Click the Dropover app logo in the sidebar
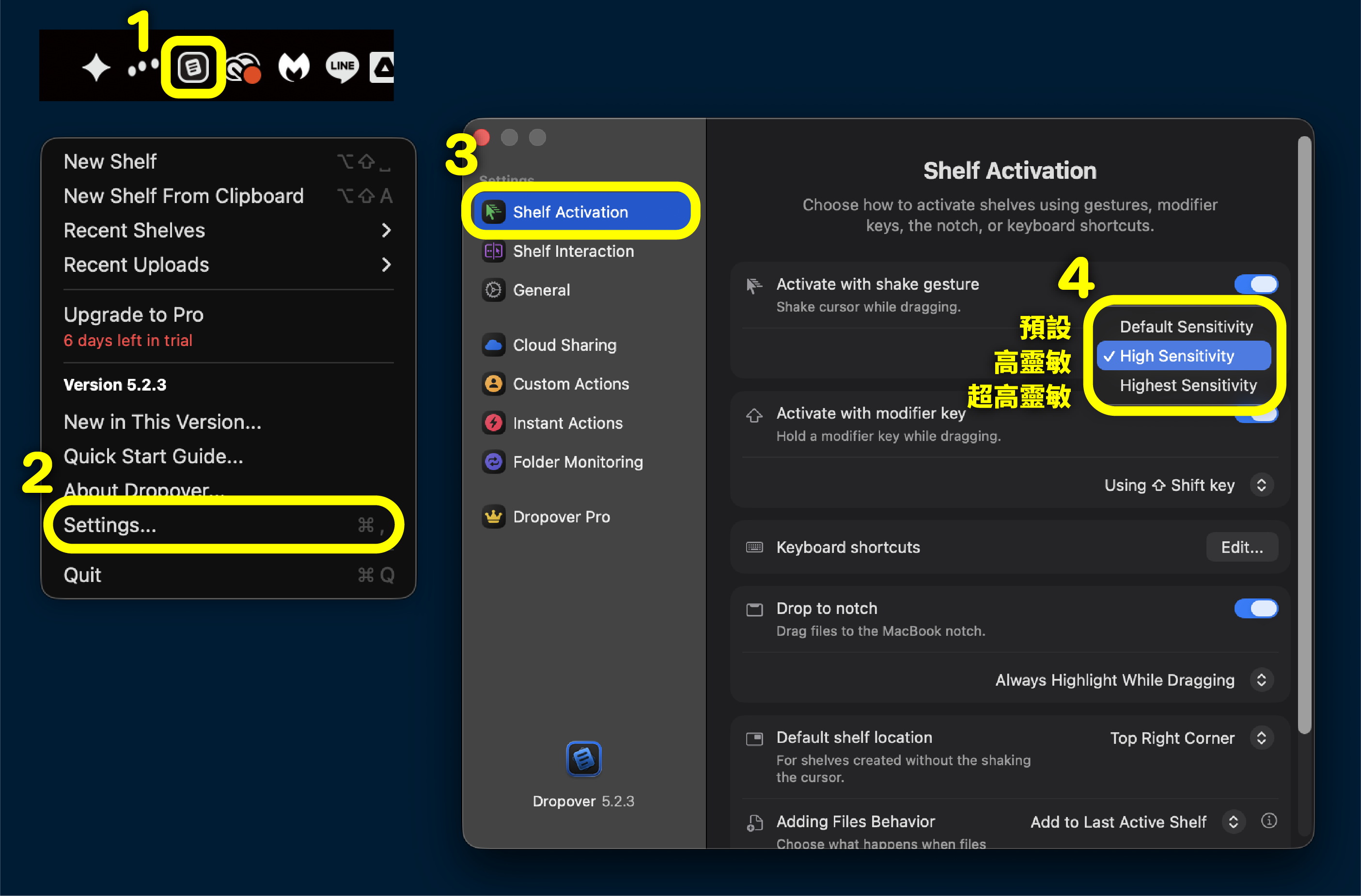 [583, 759]
